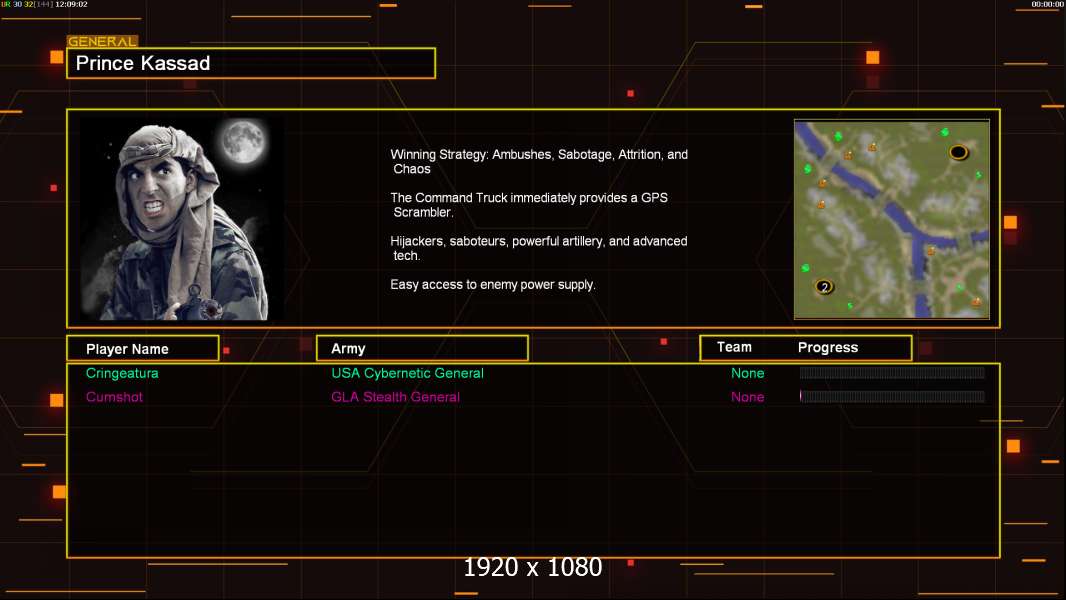Viewport: 1066px width, 600px height.
Task: Click the 00:00:00 timer readout
Action: pos(1047,4)
